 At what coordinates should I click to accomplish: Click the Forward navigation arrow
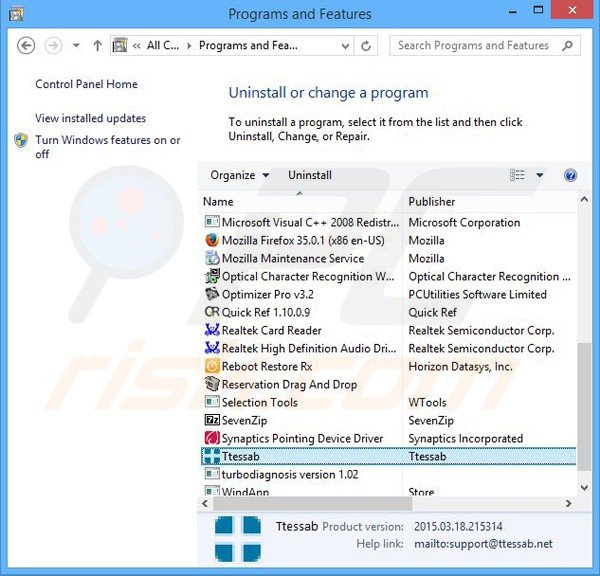tap(53, 46)
